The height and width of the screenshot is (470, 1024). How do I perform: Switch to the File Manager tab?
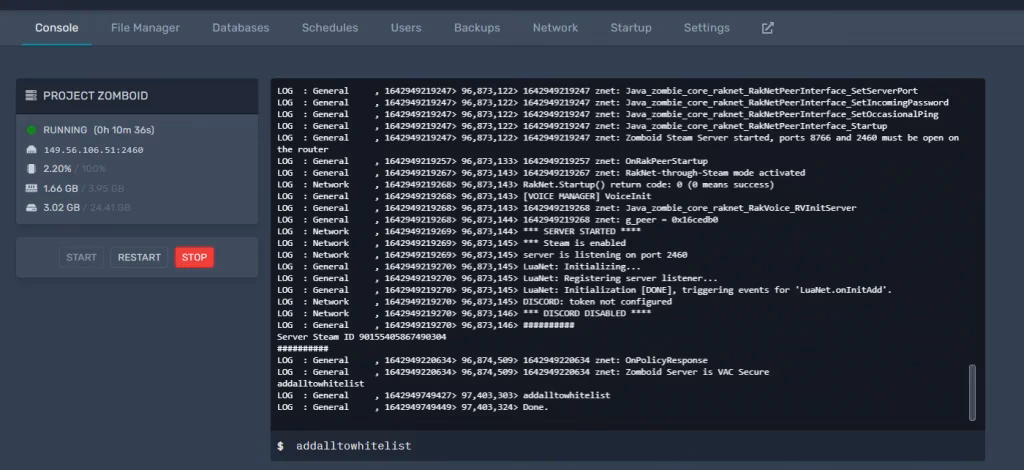(145, 28)
